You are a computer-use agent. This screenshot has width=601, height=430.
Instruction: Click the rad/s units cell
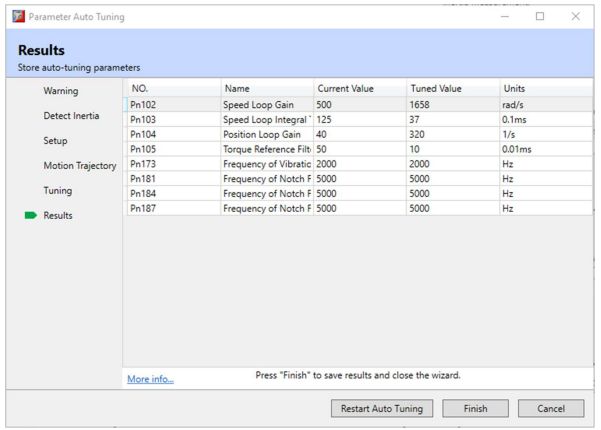tap(546, 105)
